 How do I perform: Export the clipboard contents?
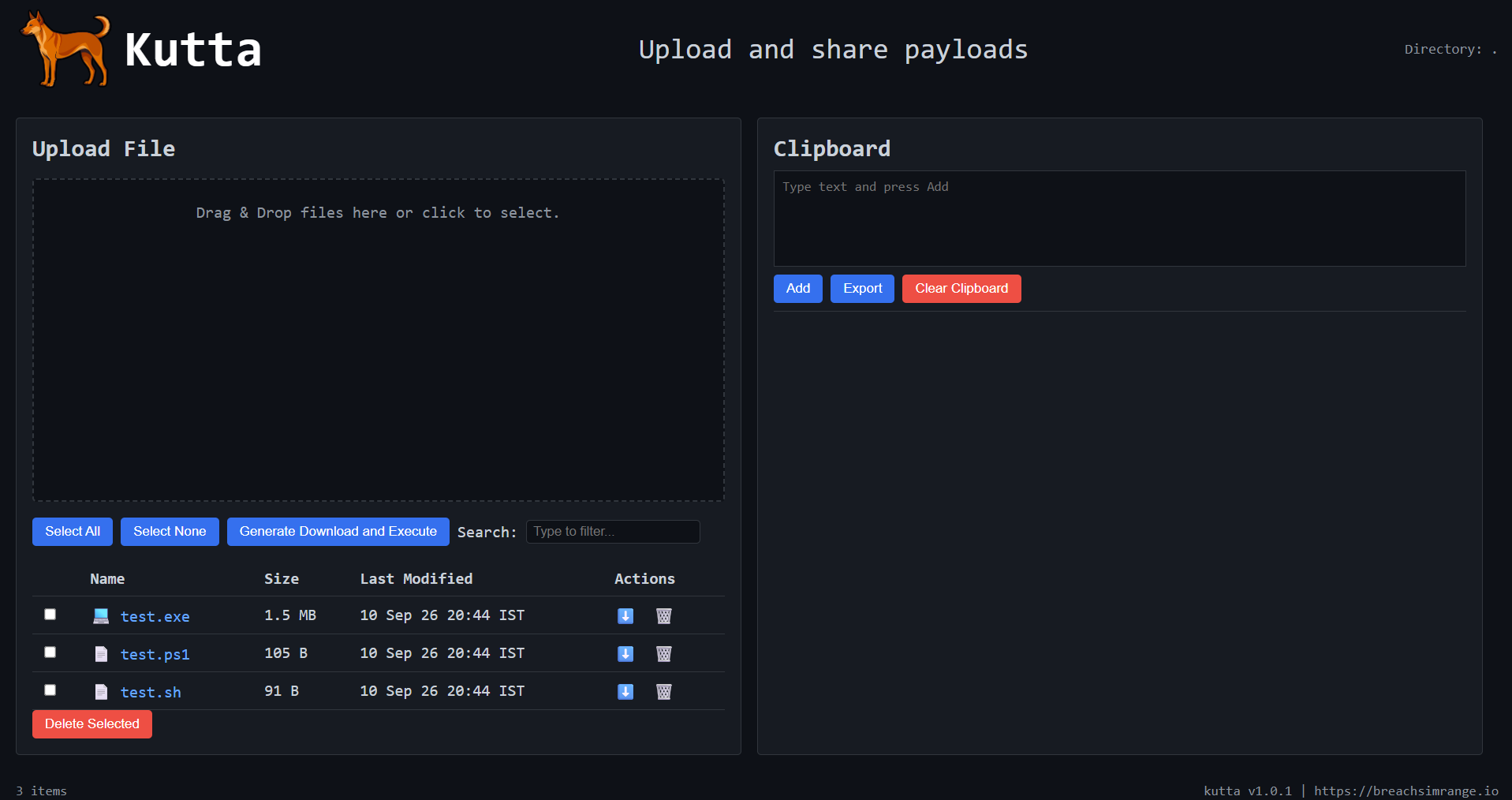point(863,289)
